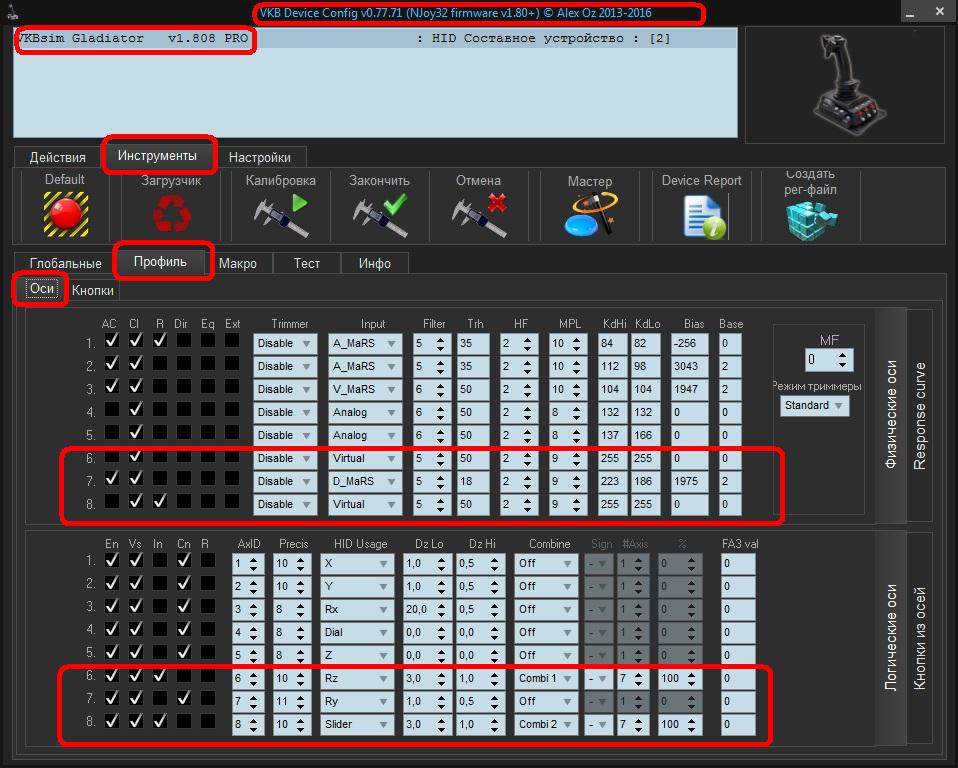Viewport: 958px width, 768px height.
Task: Adjust AxID stepper for logical axis 5
Action: pyautogui.click(x=253, y=655)
